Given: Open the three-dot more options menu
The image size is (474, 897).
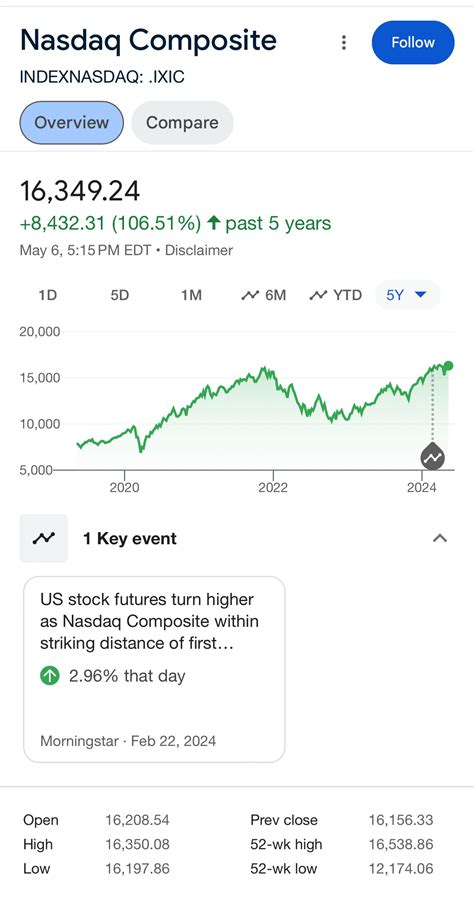Looking at the screenshot, I should [344, 43].
